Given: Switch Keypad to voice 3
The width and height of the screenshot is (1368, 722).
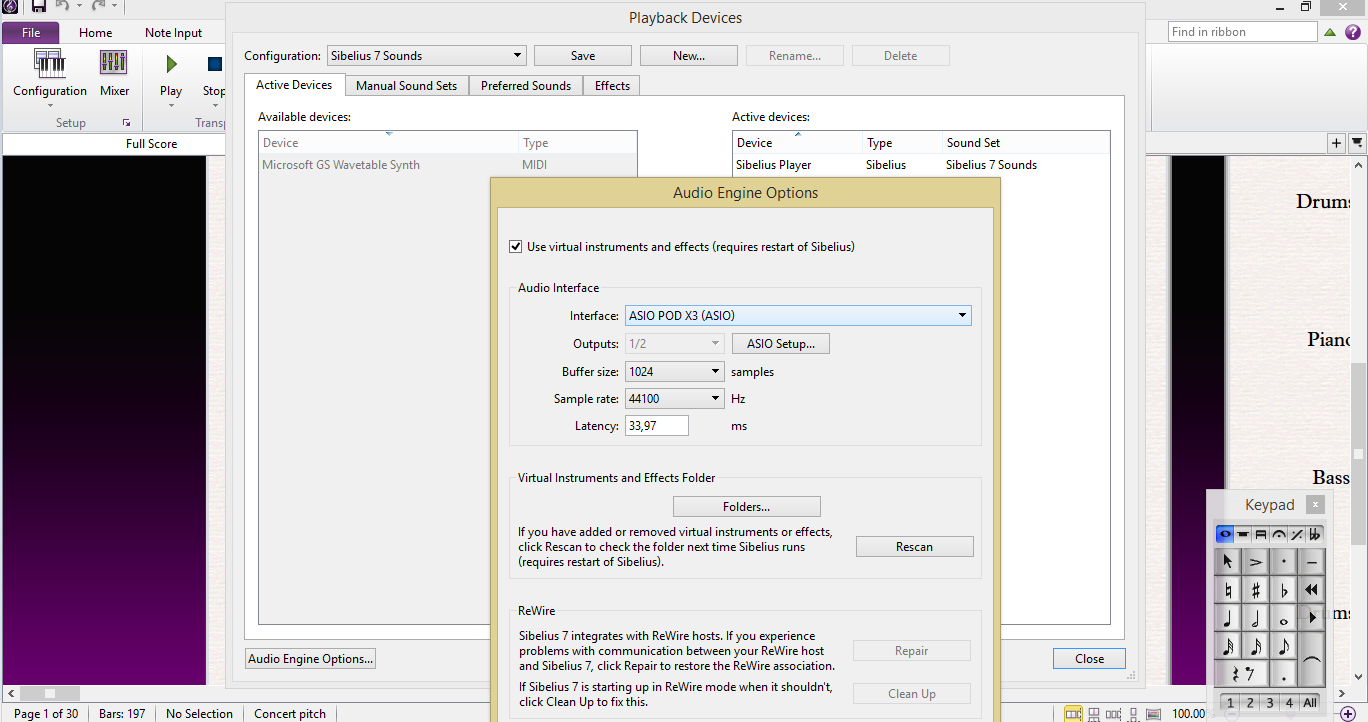Looking at the screenshot, I should 1270,703.
